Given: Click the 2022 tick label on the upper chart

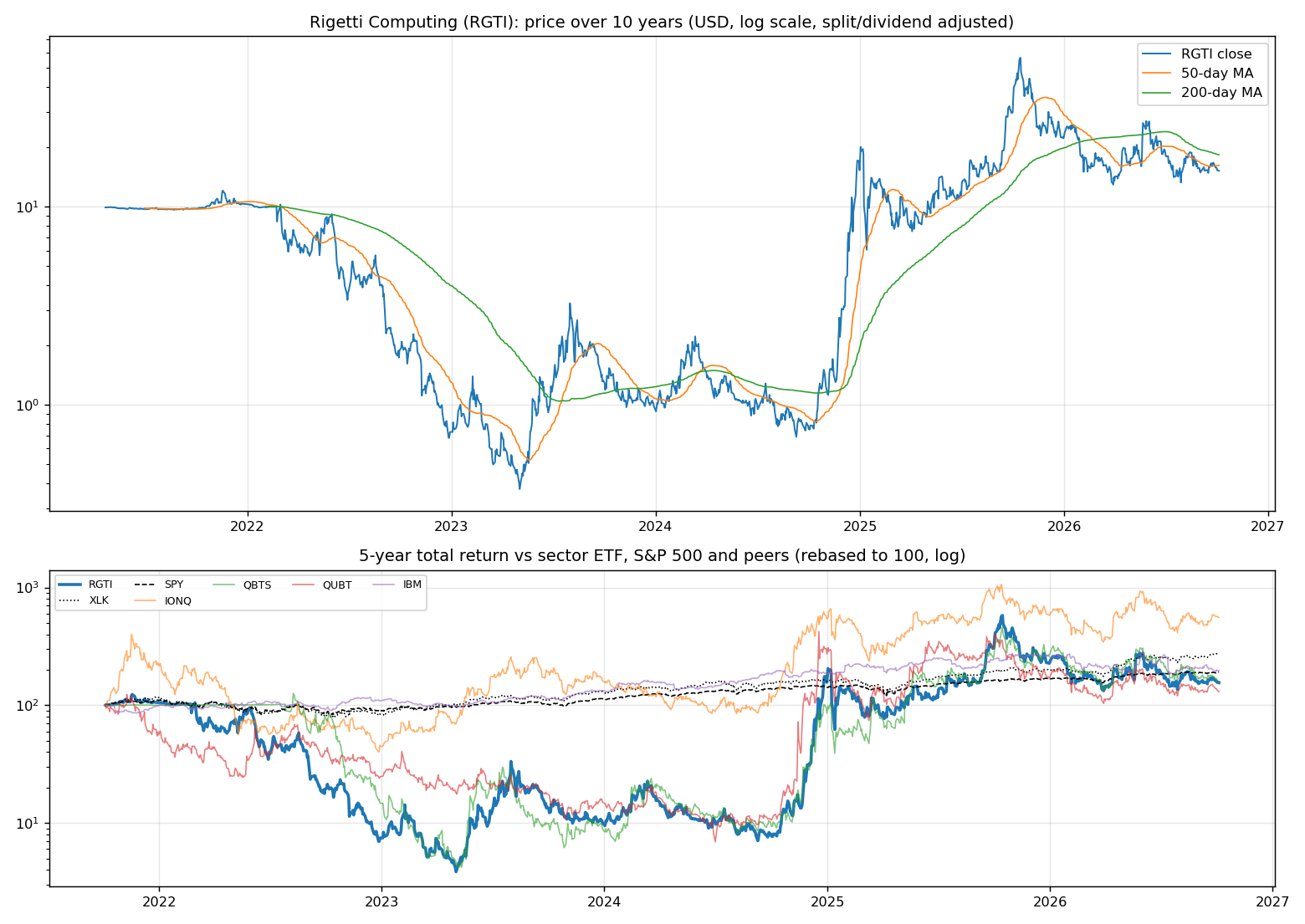Looking at the screenshot, I should (x=247, y=526).
